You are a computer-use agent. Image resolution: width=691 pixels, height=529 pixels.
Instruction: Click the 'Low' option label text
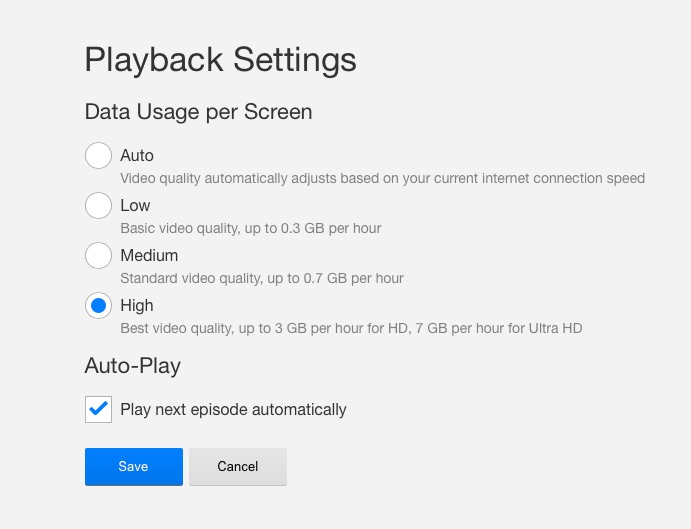click(x=135, y=205)
